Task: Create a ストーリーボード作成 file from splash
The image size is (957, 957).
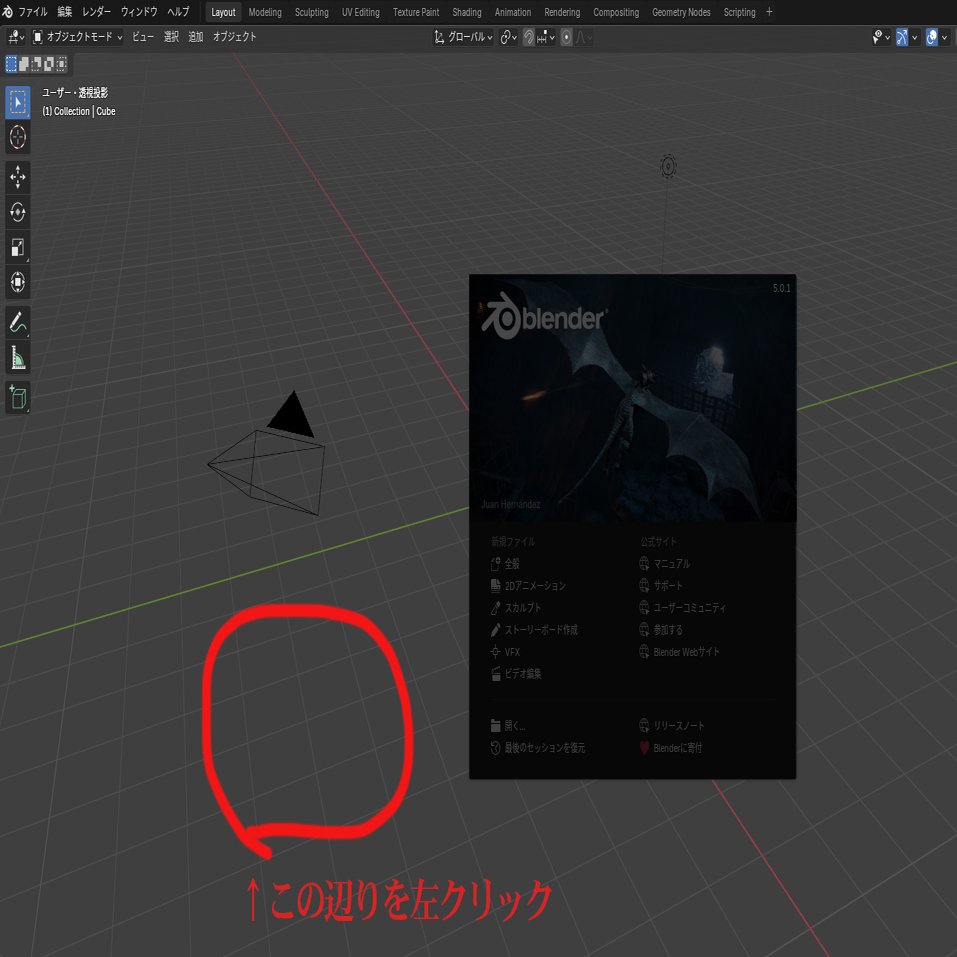Action: tap(534, 629)
